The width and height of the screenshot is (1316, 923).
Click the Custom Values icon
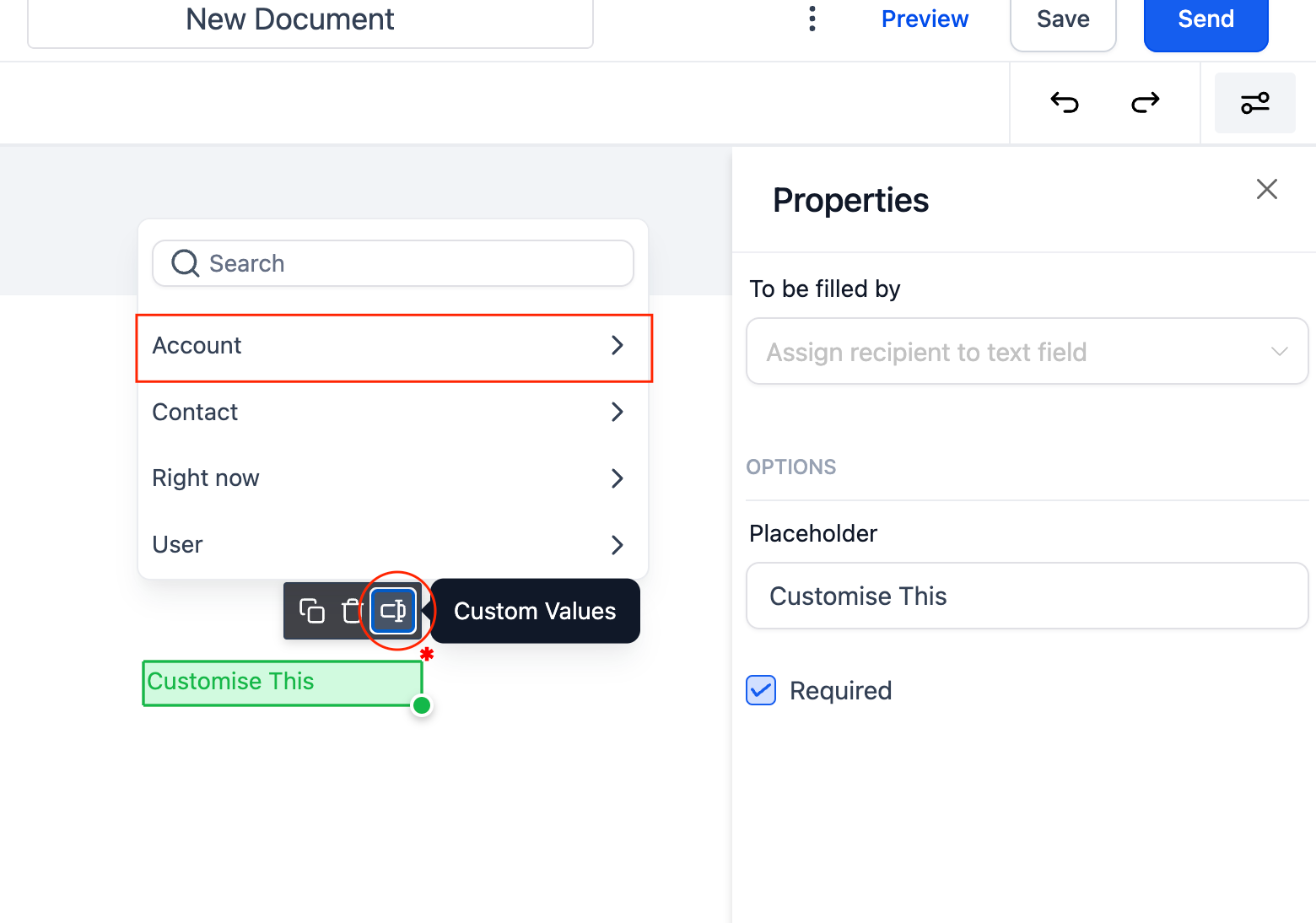click(394, 611)
